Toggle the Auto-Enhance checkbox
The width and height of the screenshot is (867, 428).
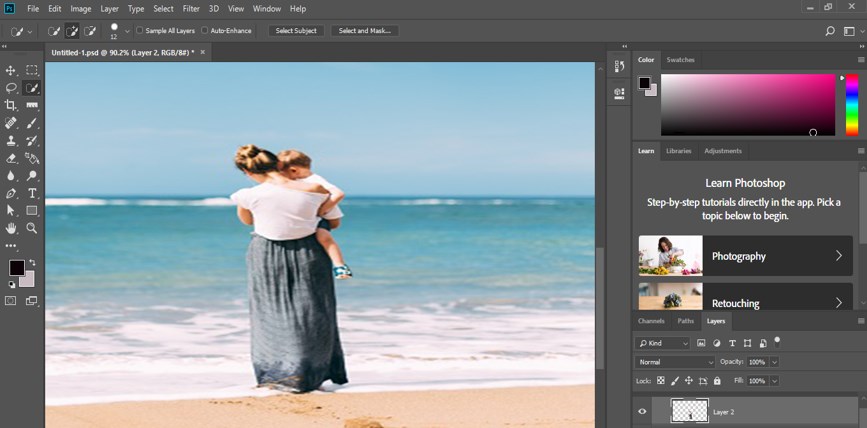(205, 31)
